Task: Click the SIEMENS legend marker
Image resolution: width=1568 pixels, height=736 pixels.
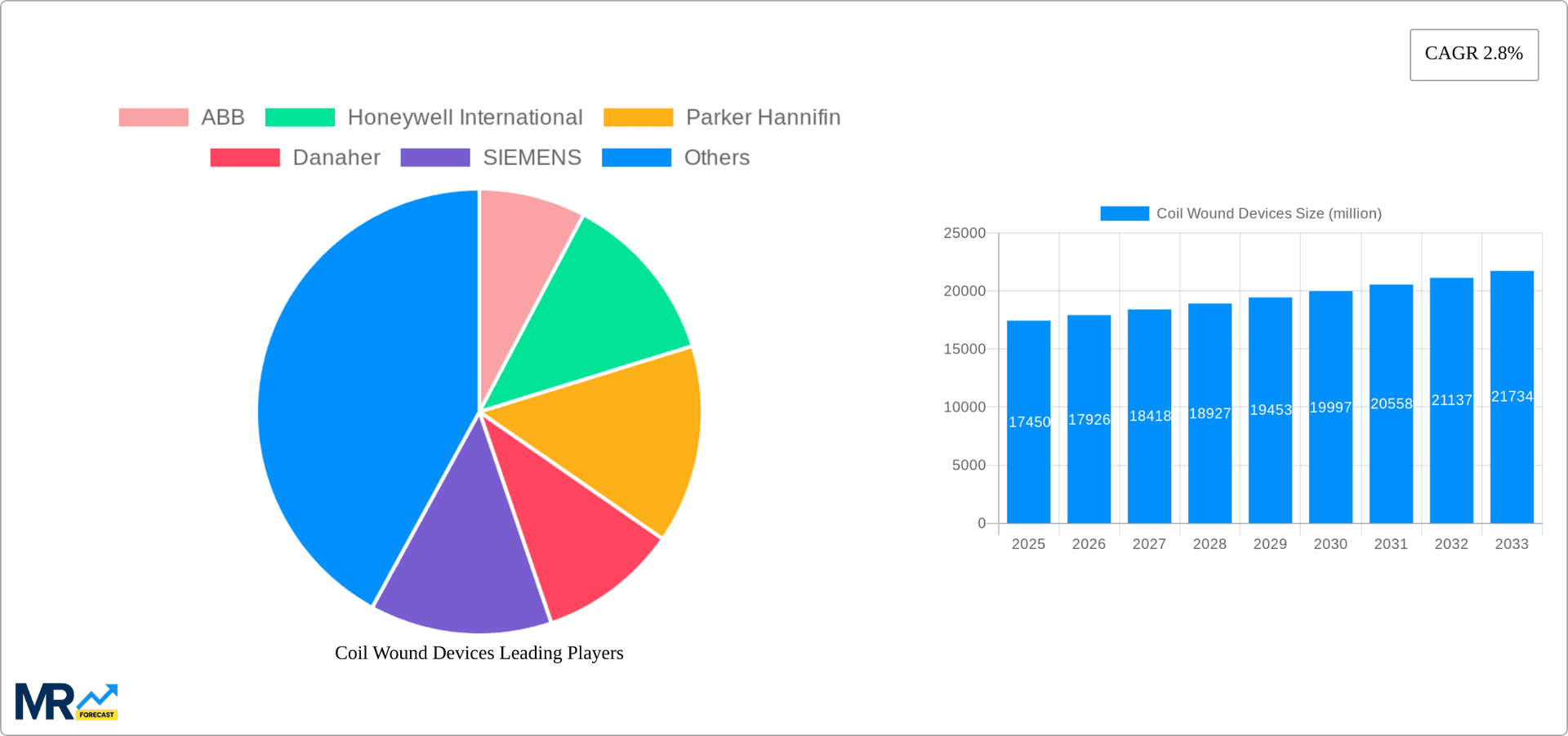Action: click(434, 157)
